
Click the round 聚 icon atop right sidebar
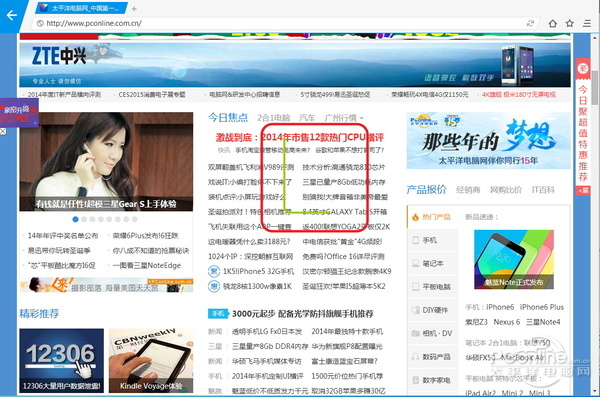[x=583, y=69]
